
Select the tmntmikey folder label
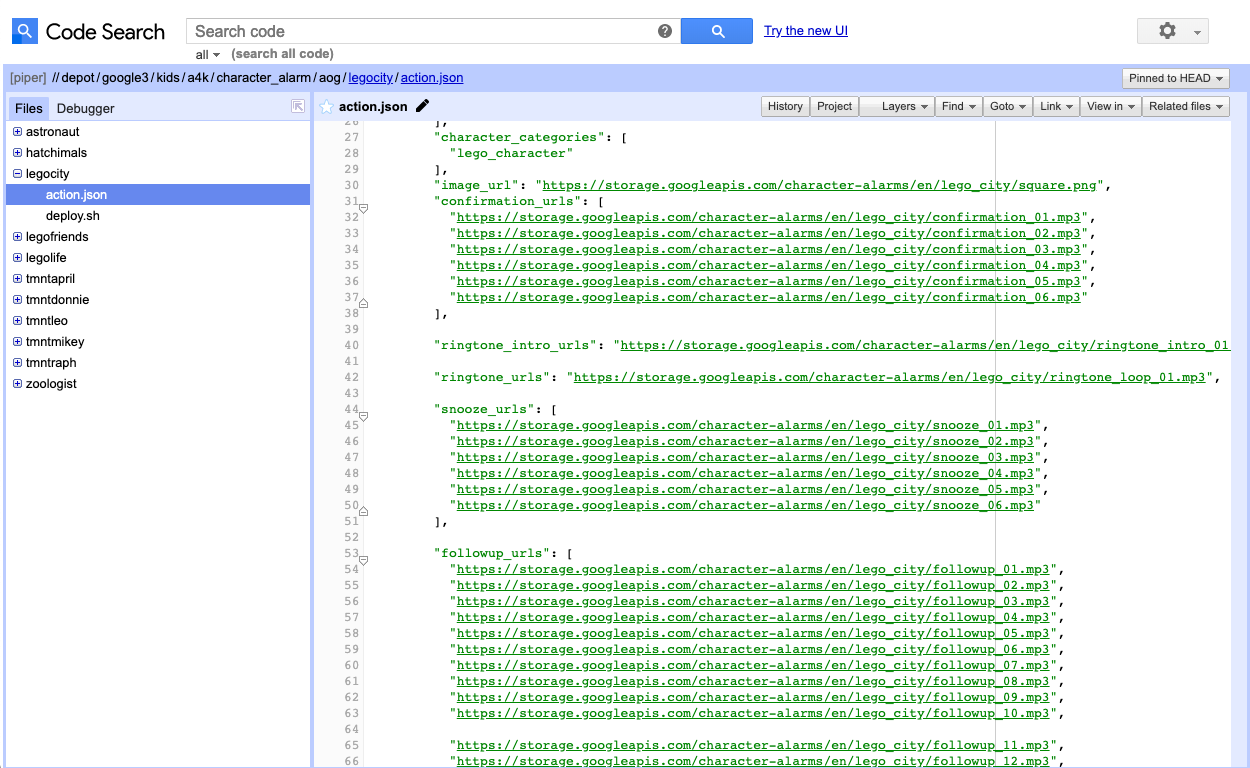coord(55,342)
